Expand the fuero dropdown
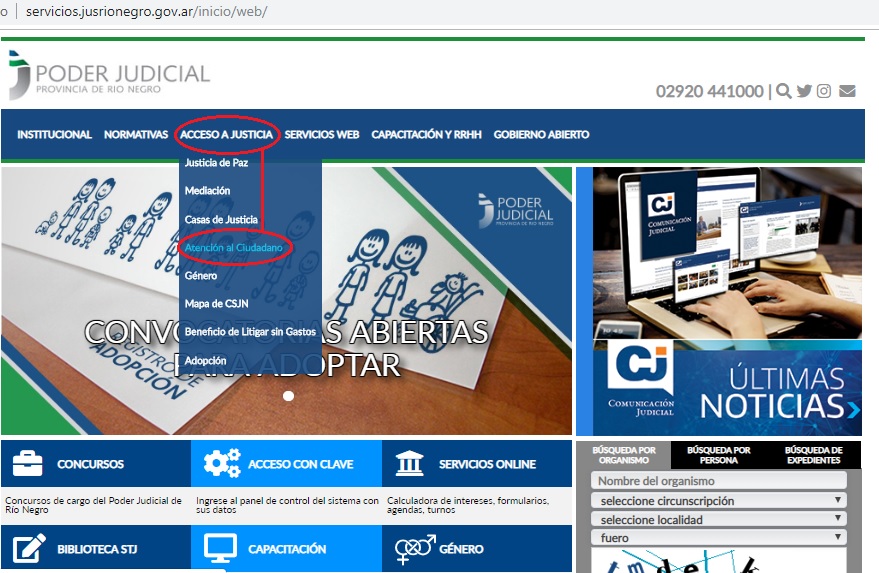The image size is (879, 573). [x=719, y=538]
